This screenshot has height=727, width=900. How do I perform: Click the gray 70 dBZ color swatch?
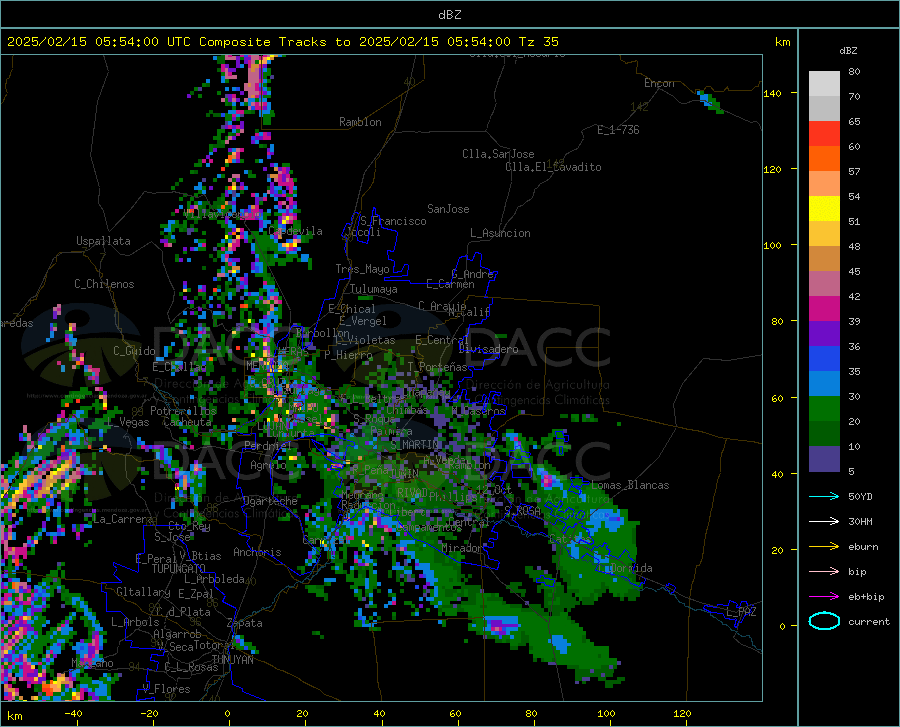[x=824, y=108]
